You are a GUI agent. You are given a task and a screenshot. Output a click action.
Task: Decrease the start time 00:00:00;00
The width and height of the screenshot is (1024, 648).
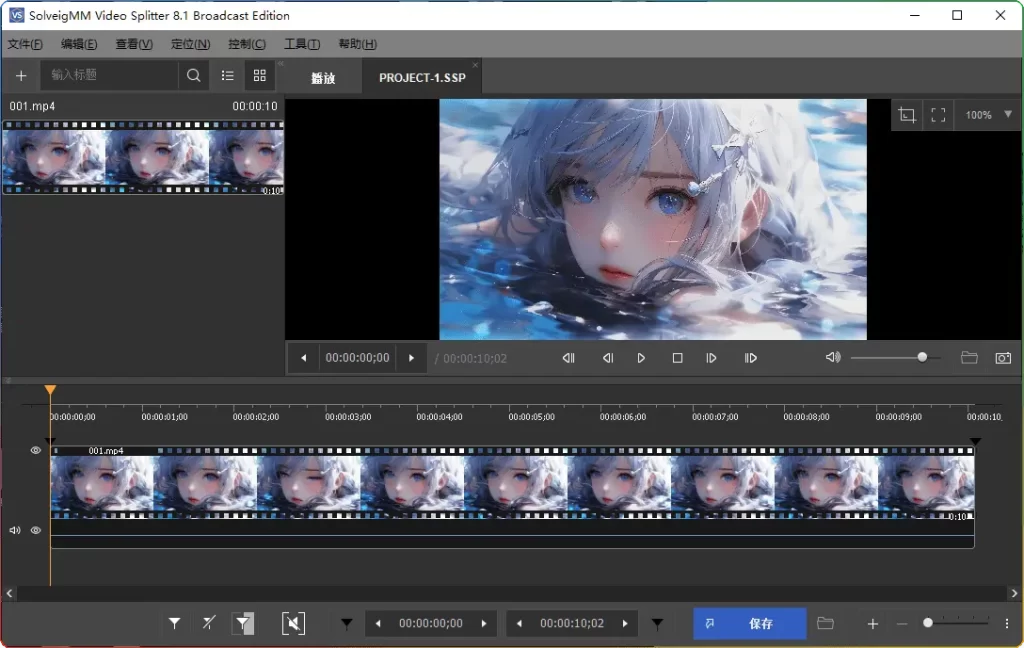pos(378,623)
